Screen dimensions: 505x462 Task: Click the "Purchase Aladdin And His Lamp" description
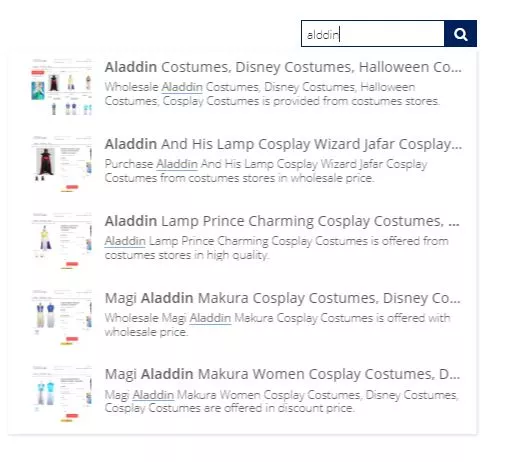click(x=266, y=171)
